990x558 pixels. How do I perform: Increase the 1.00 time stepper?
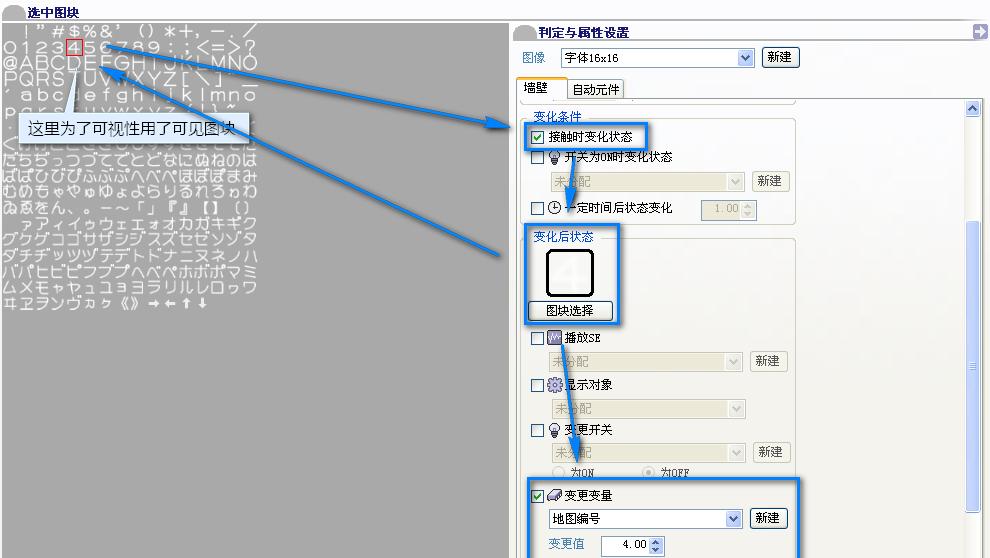click(x=748, y=205)
